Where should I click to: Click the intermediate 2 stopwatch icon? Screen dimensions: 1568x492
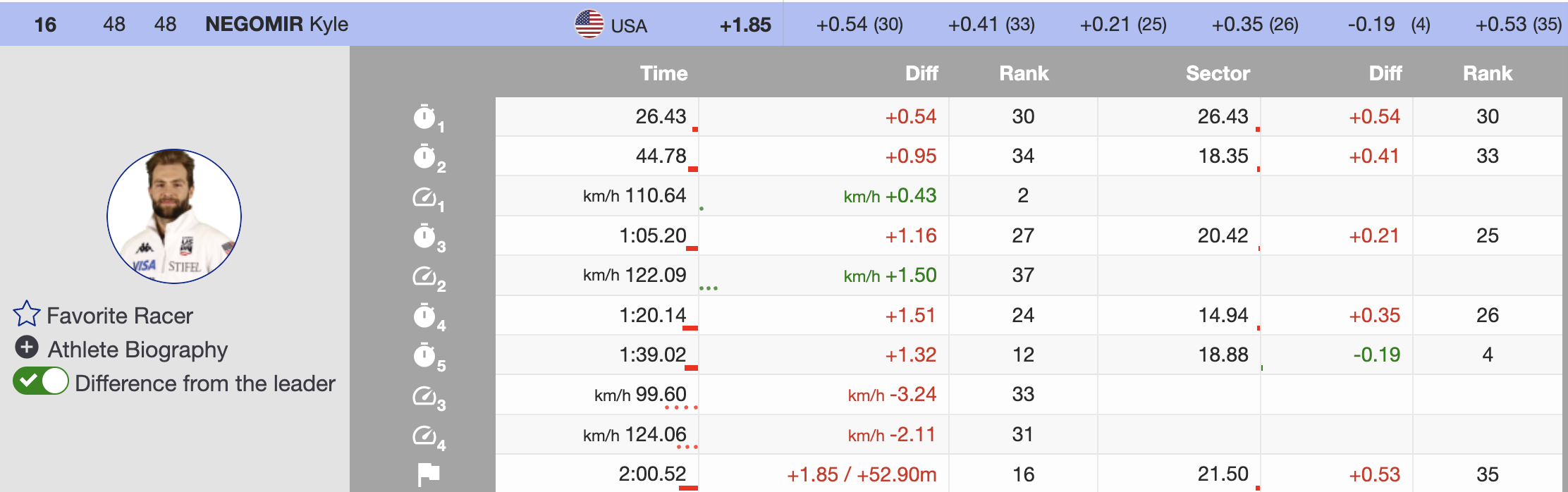coord(425,156)
